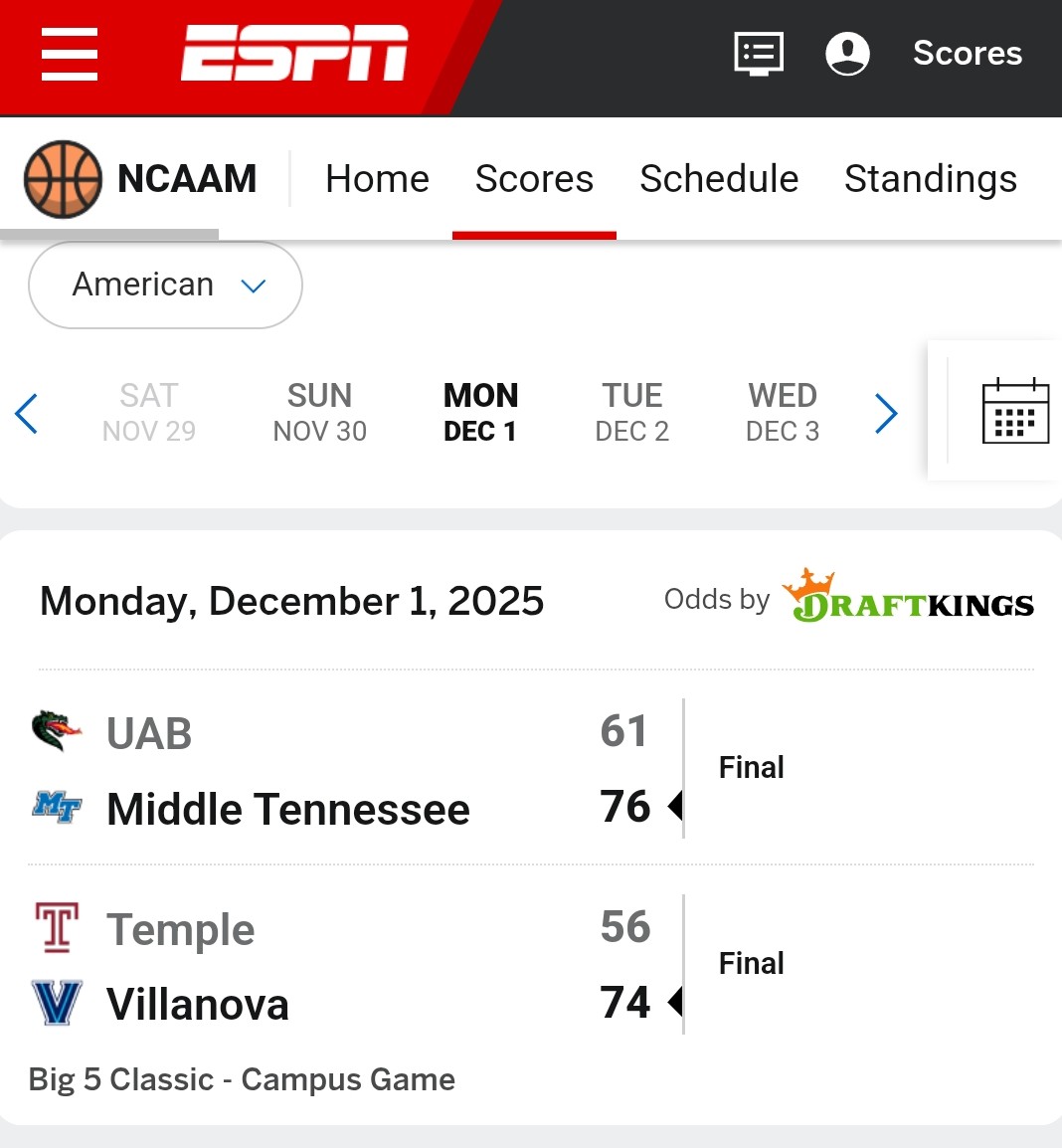
Task: Click the Villanova team logo
Action: pyautogui.click(x=57, y=1003)
